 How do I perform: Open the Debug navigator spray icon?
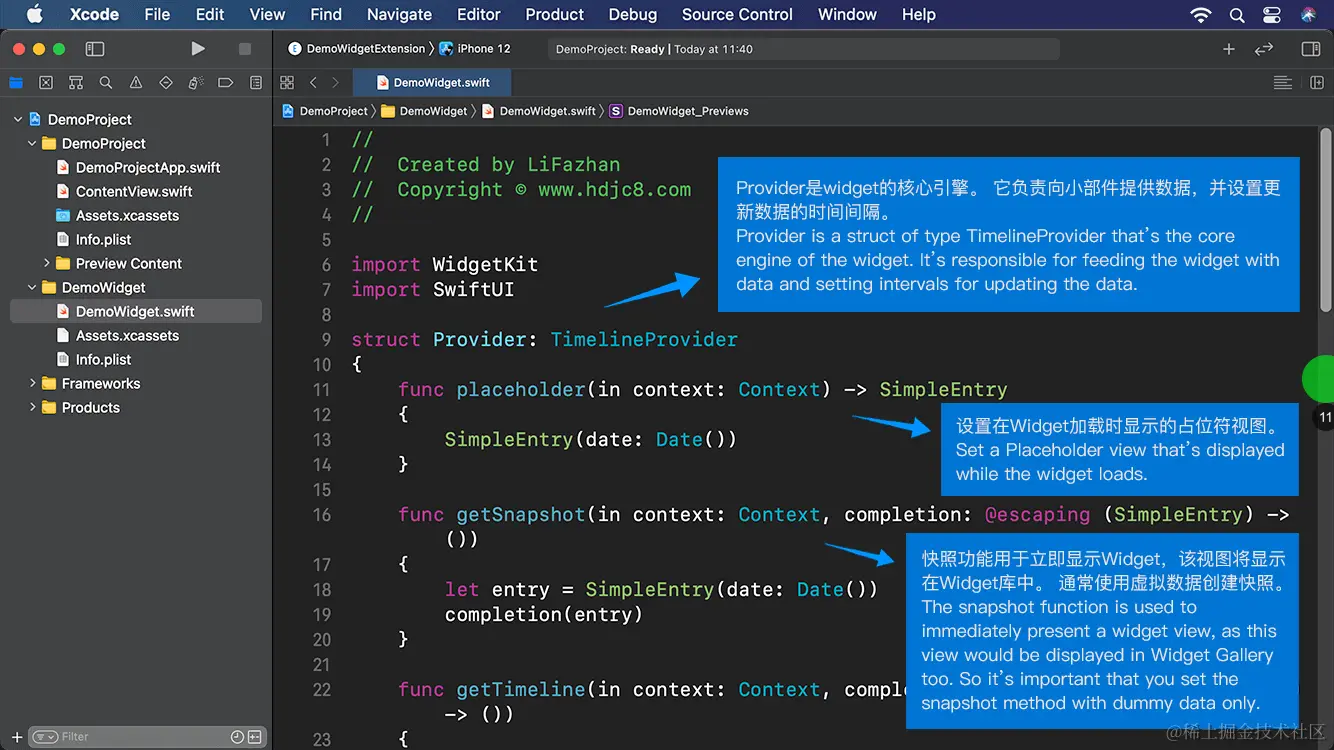point(196,83)
